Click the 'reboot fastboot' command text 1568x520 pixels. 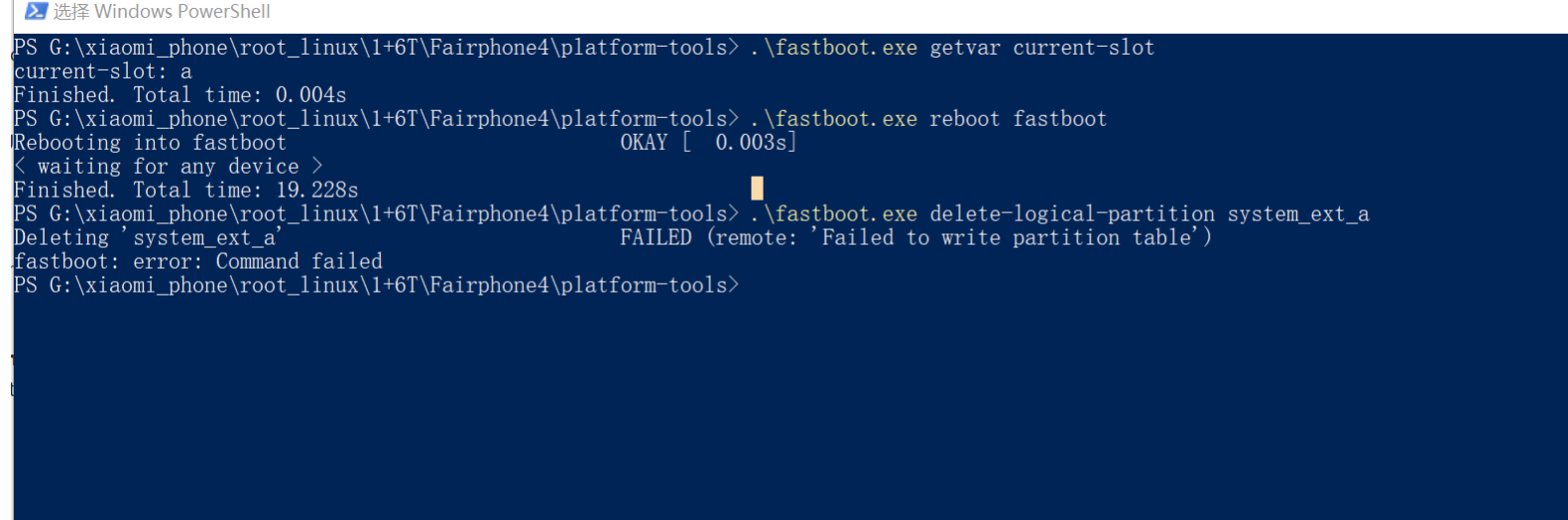(x=1019, y=119)
